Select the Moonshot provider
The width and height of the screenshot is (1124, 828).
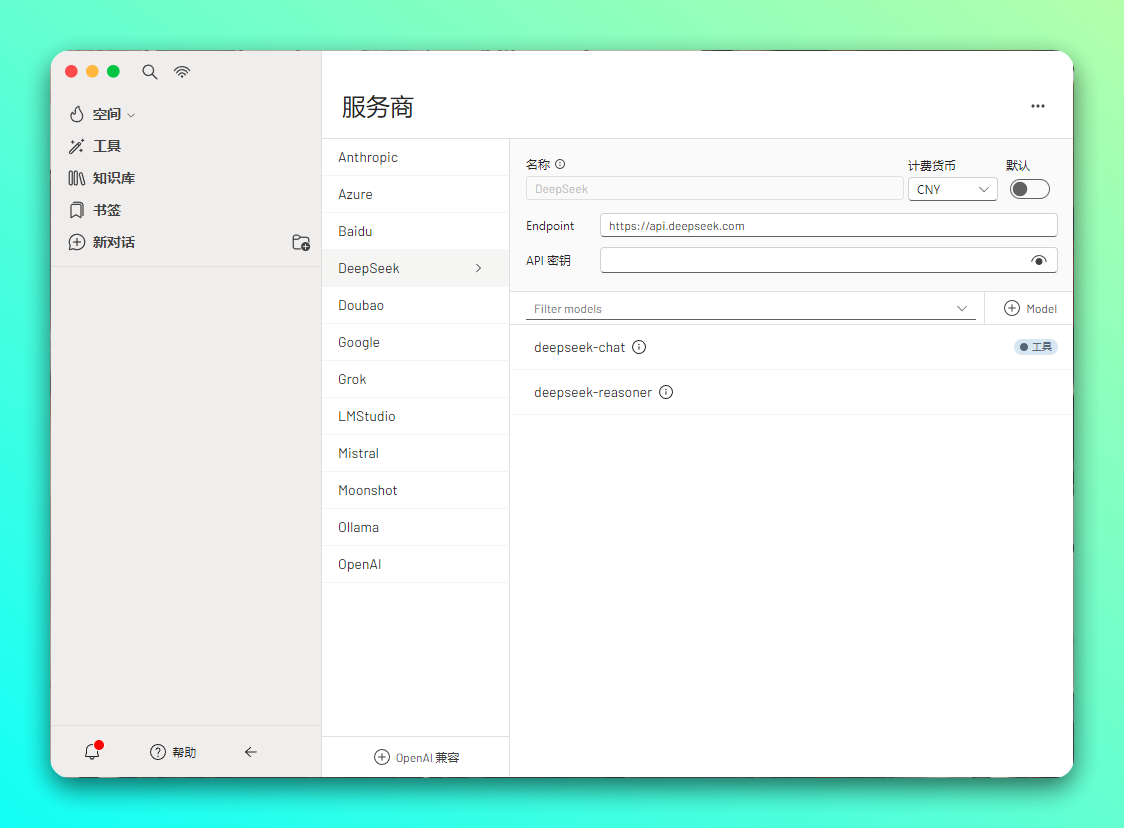coord(415,490)
